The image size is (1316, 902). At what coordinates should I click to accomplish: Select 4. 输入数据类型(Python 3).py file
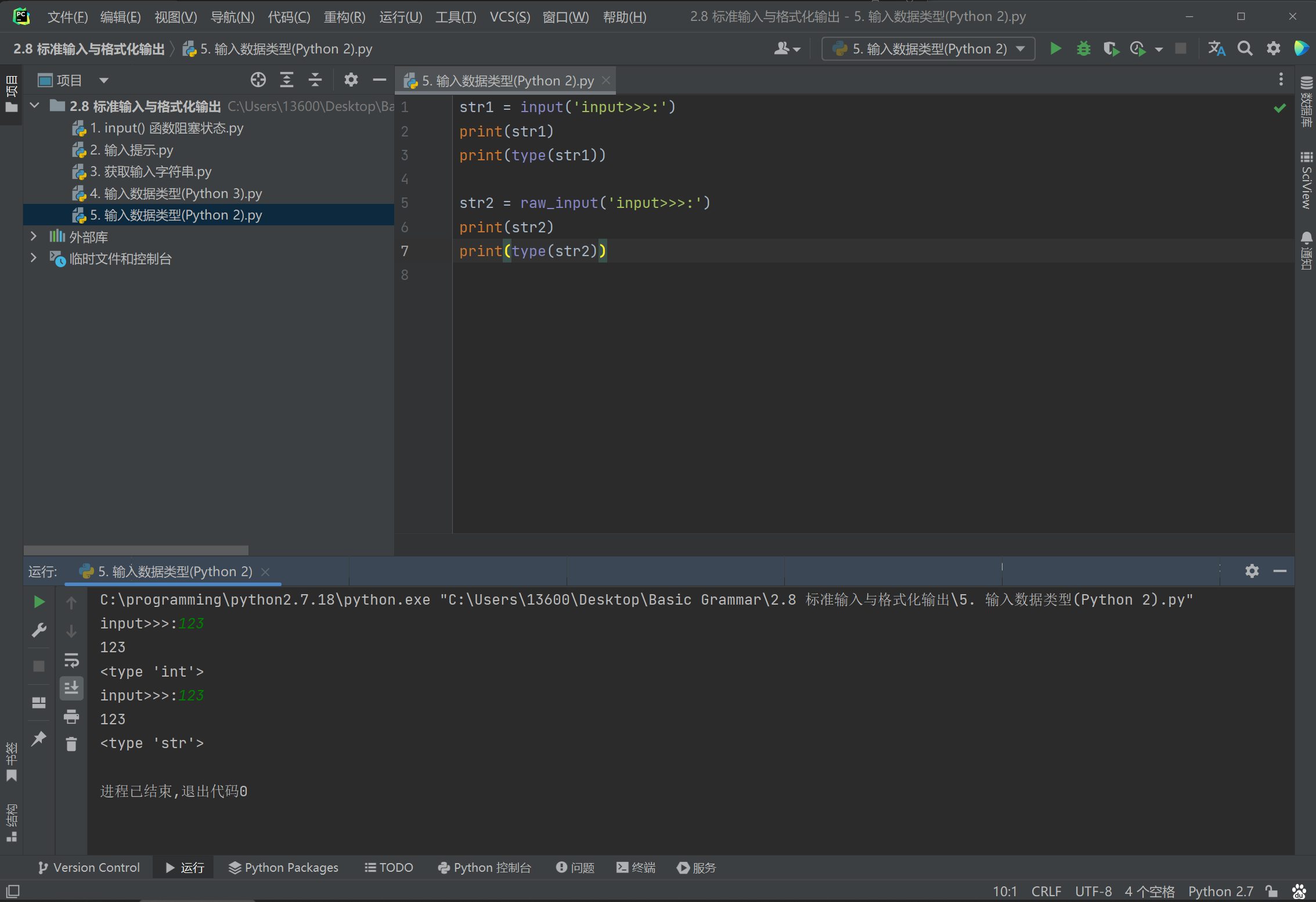pyautogui.click(x=176, y=193)
